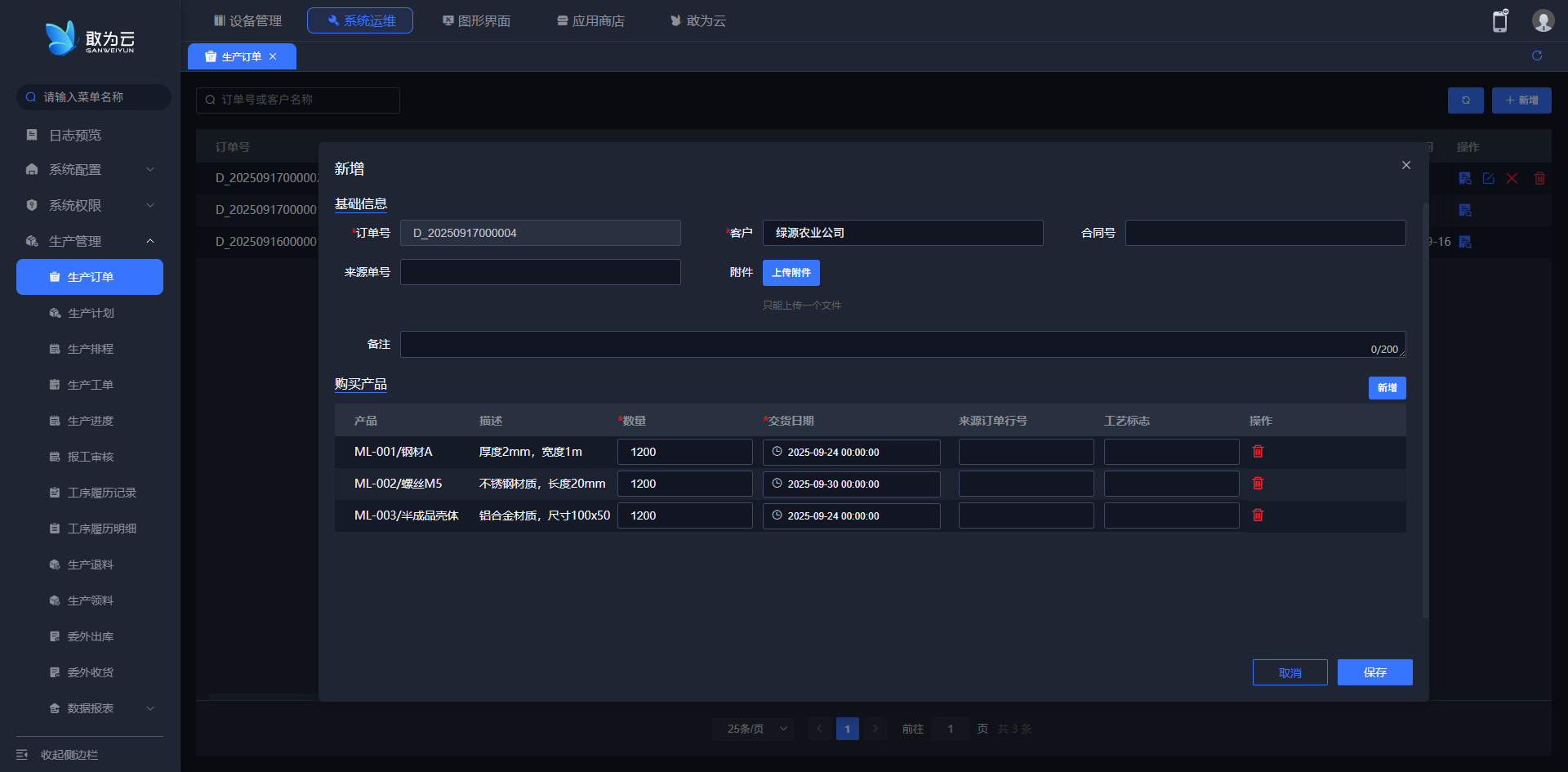
Task: Close the 新增 dialog with X icon
Action: (x=1405, y=165)
